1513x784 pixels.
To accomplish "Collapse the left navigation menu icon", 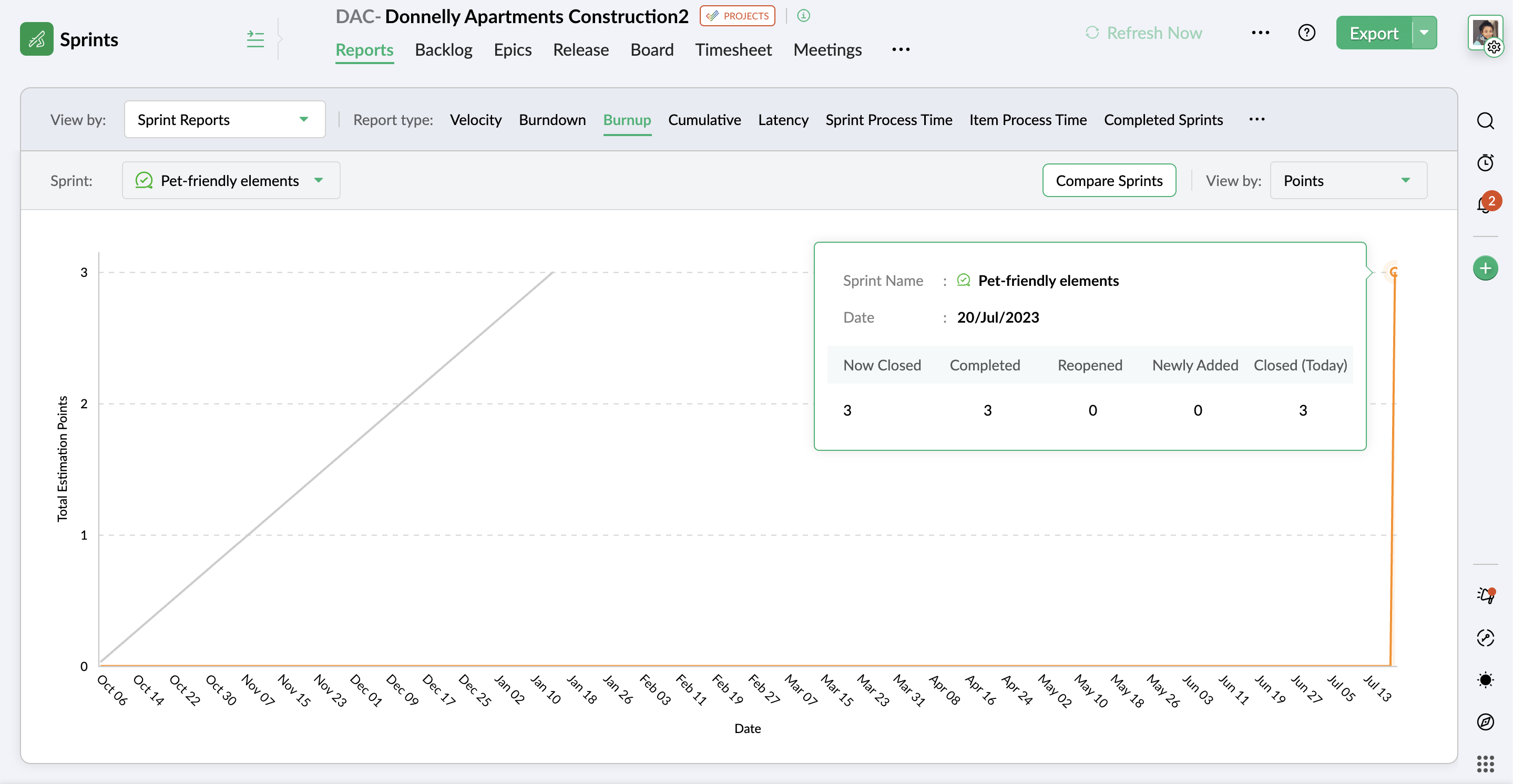I will pos(255,39).
